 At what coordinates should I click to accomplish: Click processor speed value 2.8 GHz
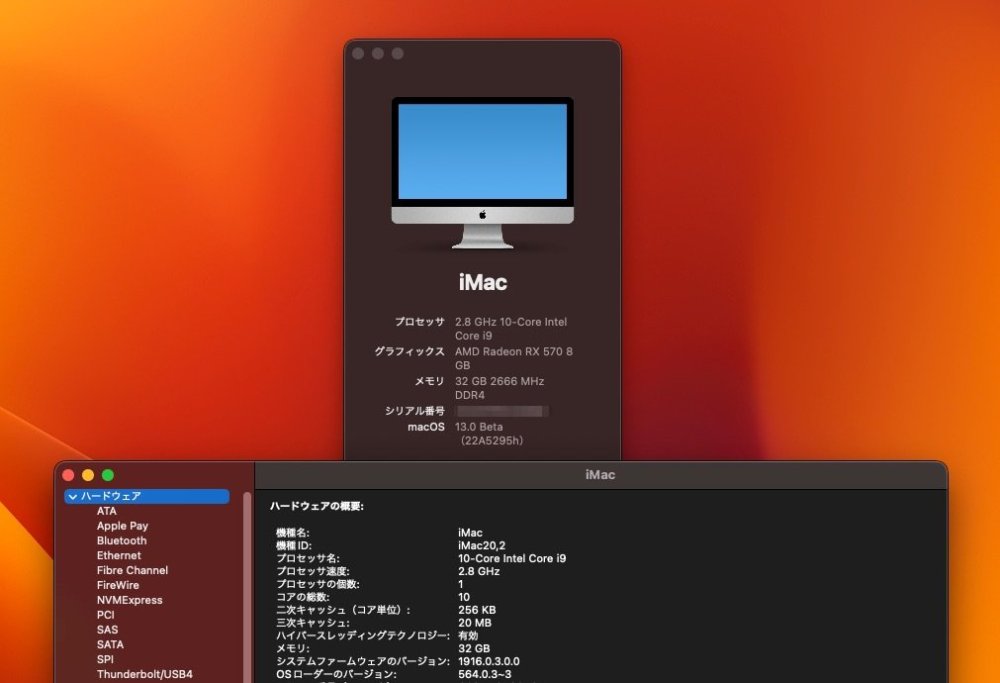tap(478, 571)
